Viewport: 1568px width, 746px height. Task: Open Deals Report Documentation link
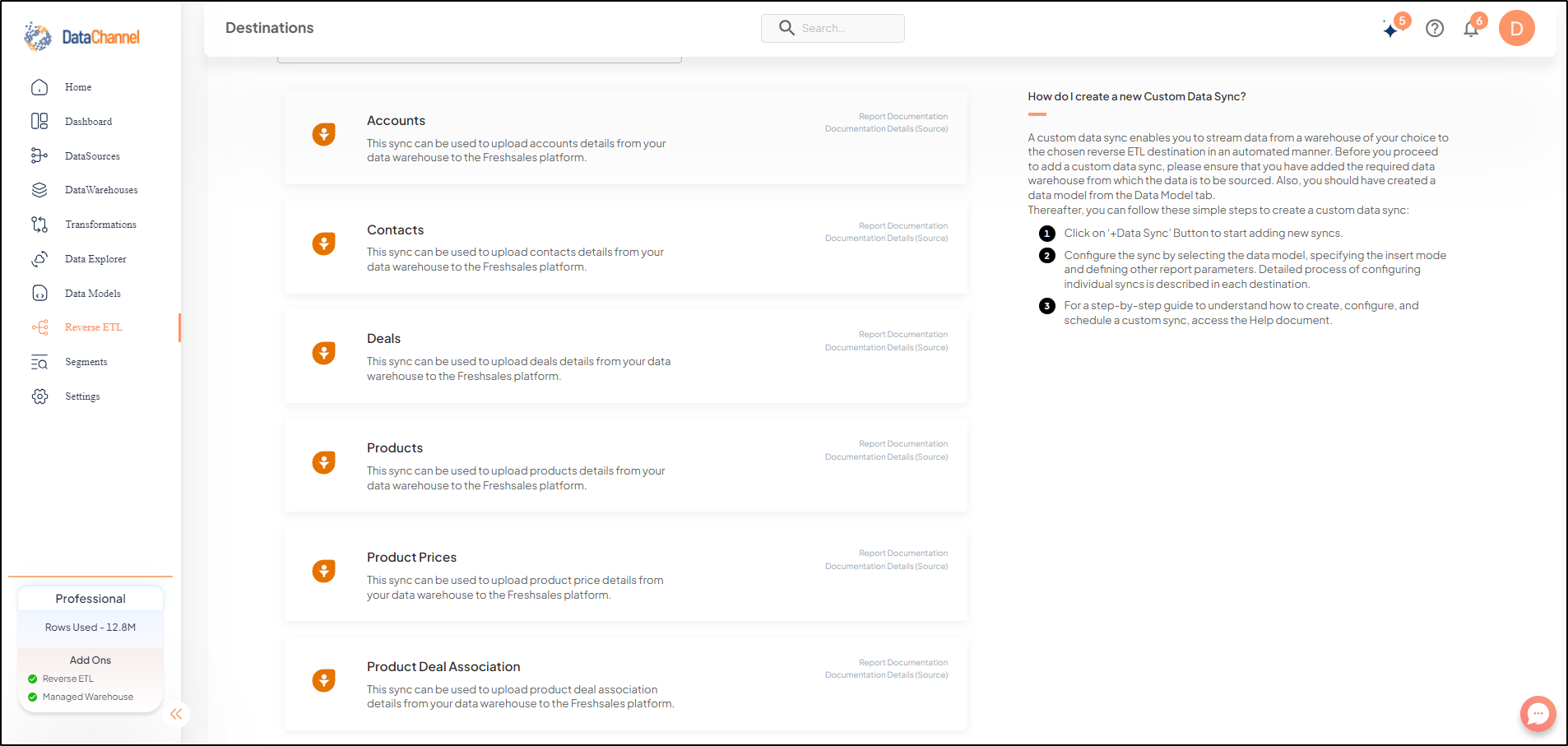coord(903,335)
